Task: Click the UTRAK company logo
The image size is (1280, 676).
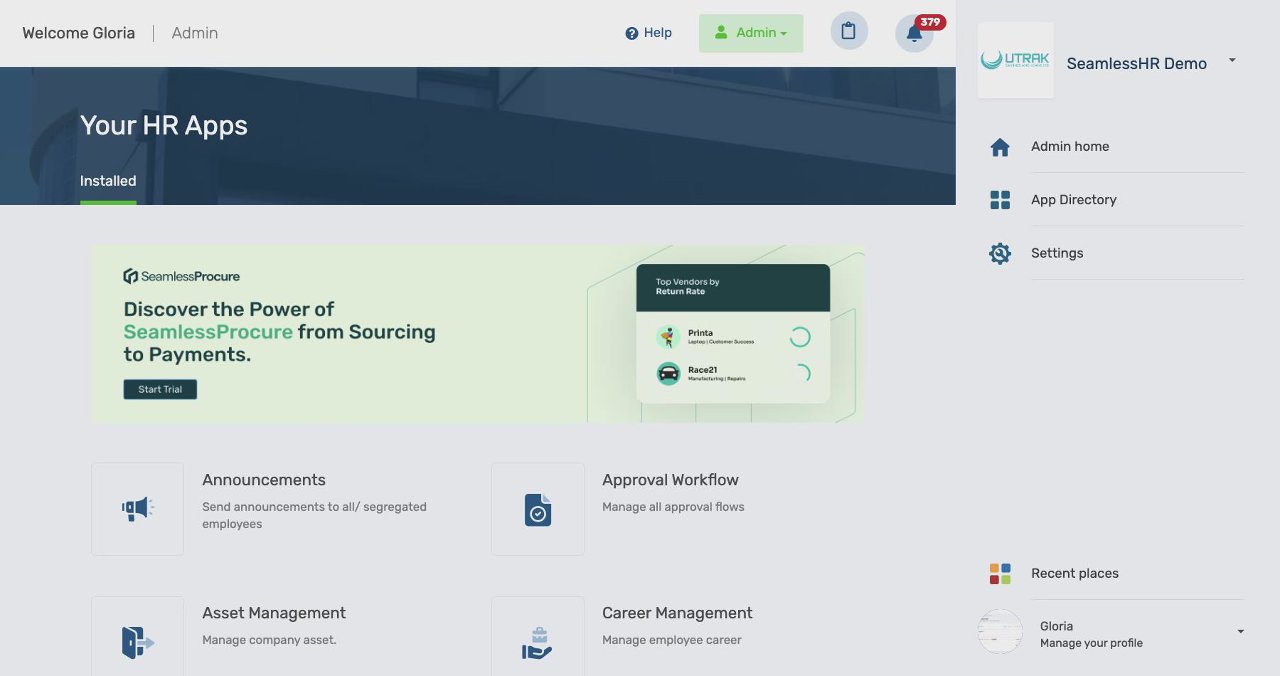Action: (x=1015, y=60)
